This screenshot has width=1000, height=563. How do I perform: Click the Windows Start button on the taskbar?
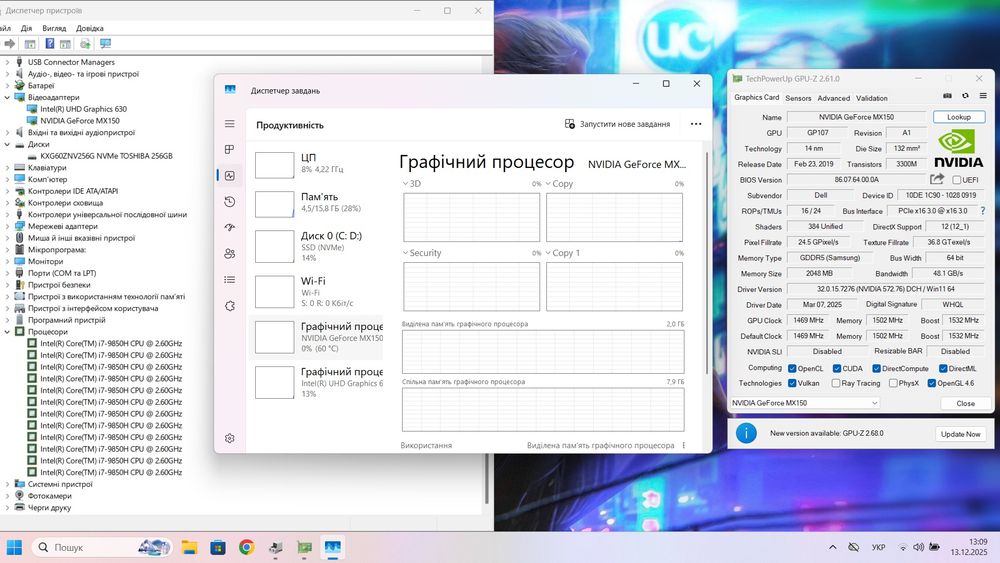pyautogui.click(x=14, y=547)
